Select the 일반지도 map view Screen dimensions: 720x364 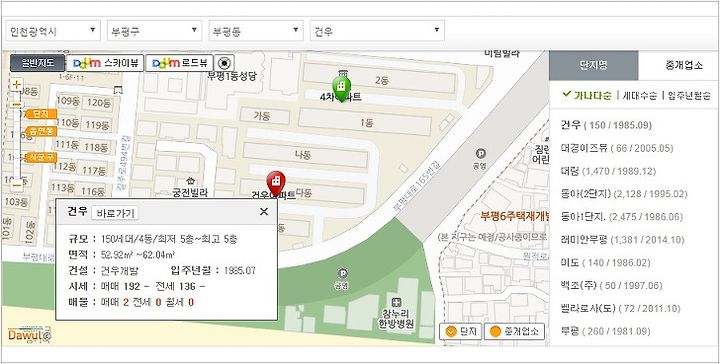38,63
